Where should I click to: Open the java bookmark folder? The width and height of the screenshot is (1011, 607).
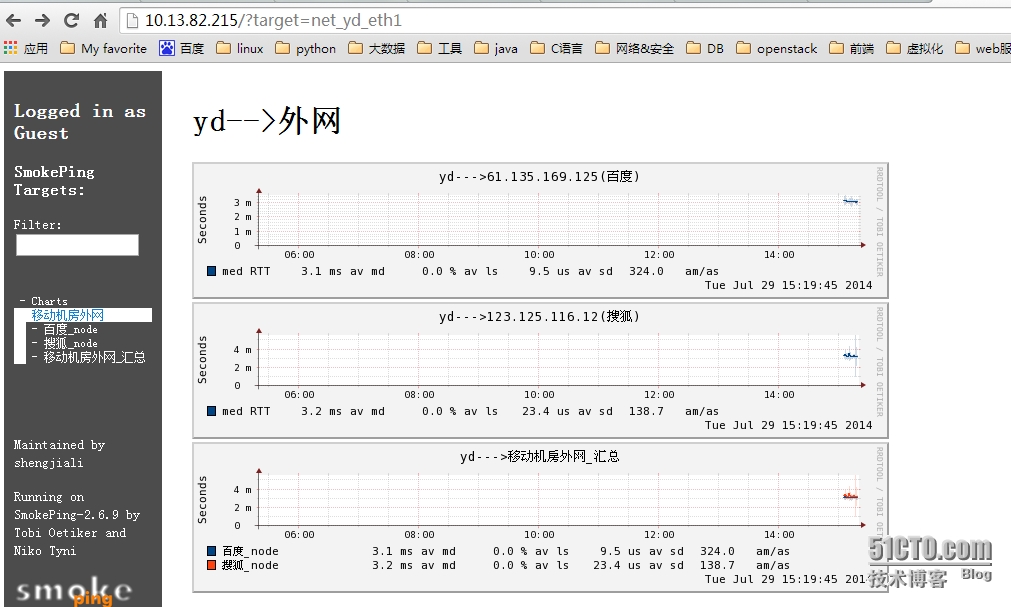(496, 48)
